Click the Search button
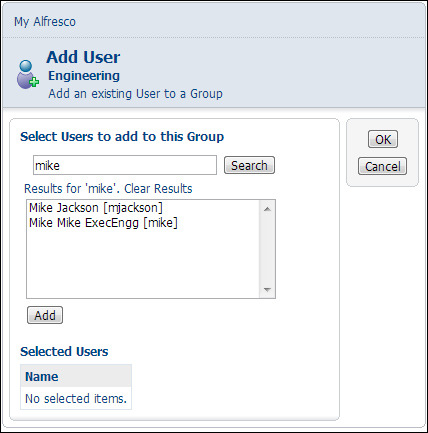Screen dimensions: 428x433 pos(249,165)
